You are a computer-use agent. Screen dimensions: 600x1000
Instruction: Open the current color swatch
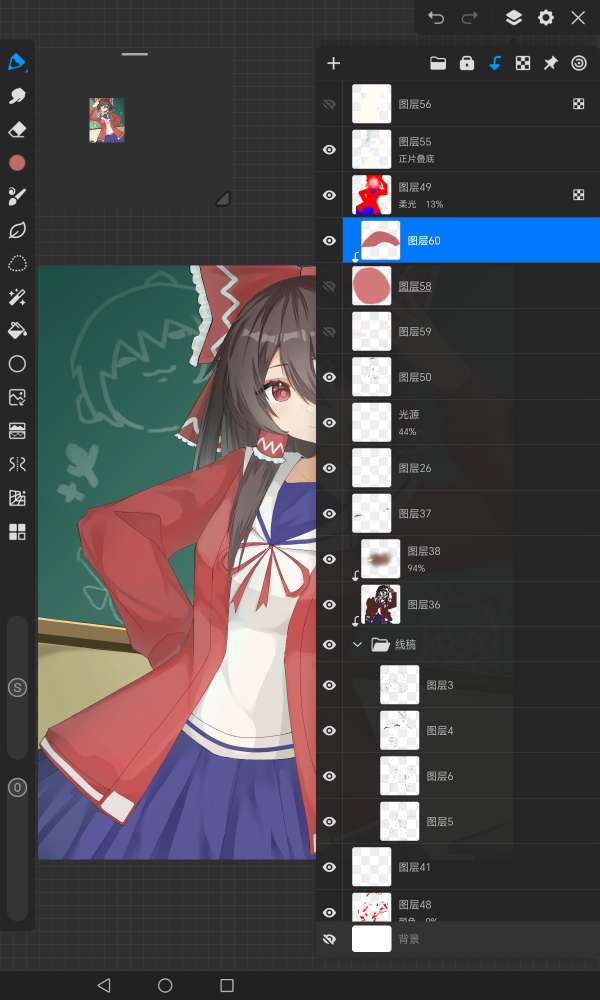(x=17, y=163)
